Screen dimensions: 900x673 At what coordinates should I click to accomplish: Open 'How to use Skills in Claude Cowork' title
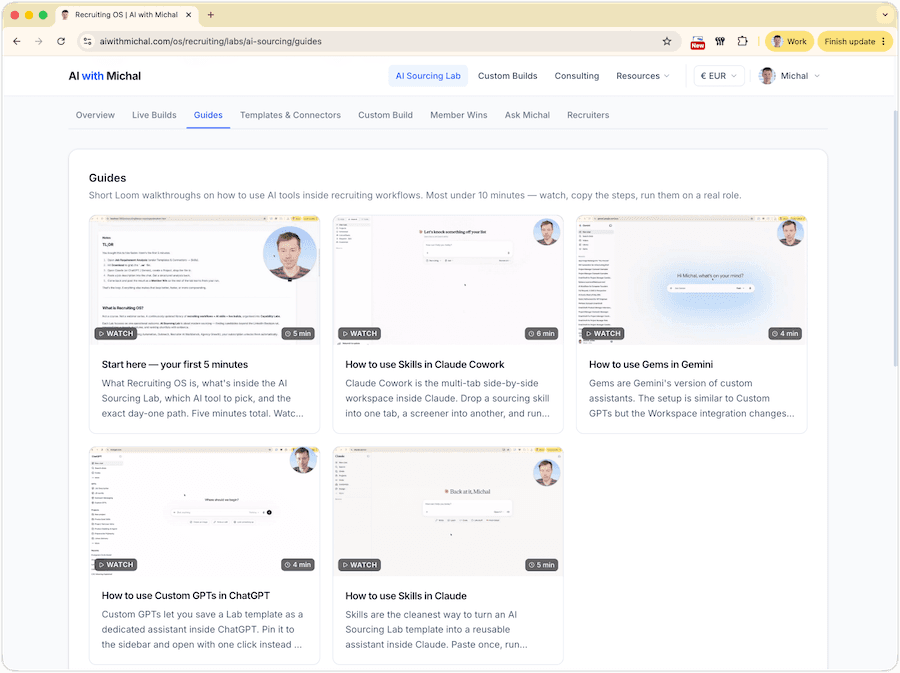425,364
